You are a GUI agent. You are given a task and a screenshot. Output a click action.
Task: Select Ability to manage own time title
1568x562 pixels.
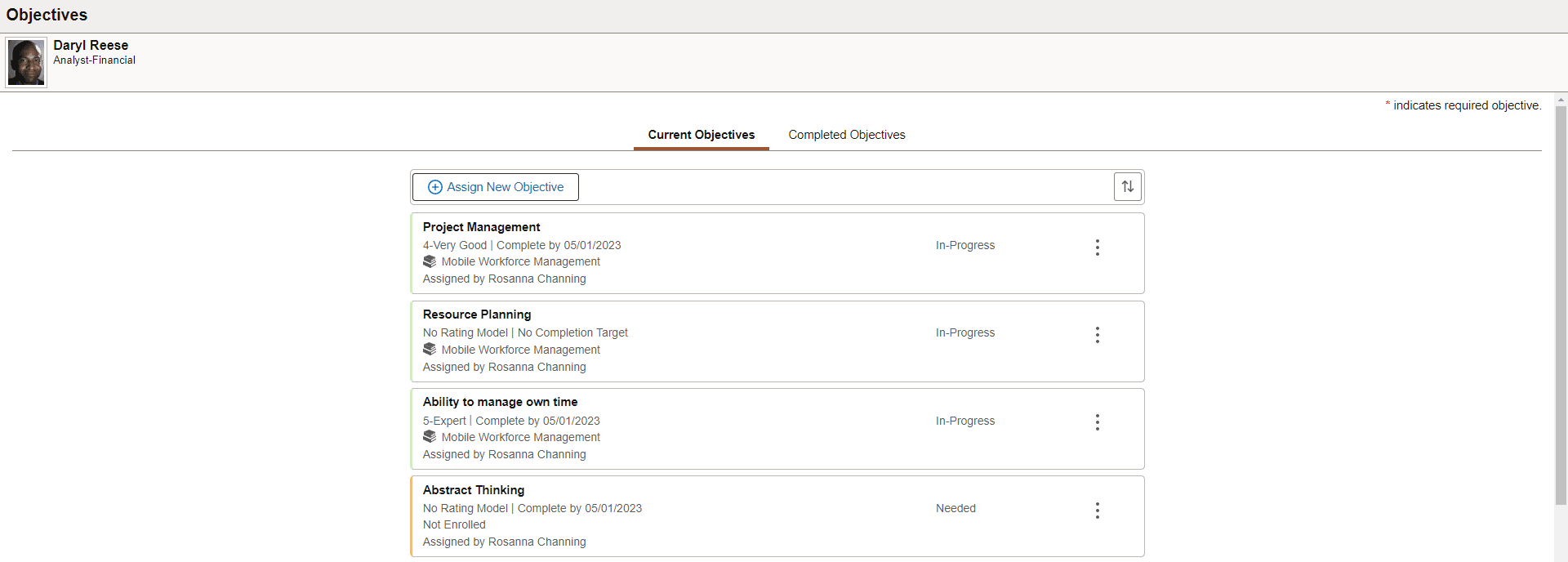coord(500,402)
